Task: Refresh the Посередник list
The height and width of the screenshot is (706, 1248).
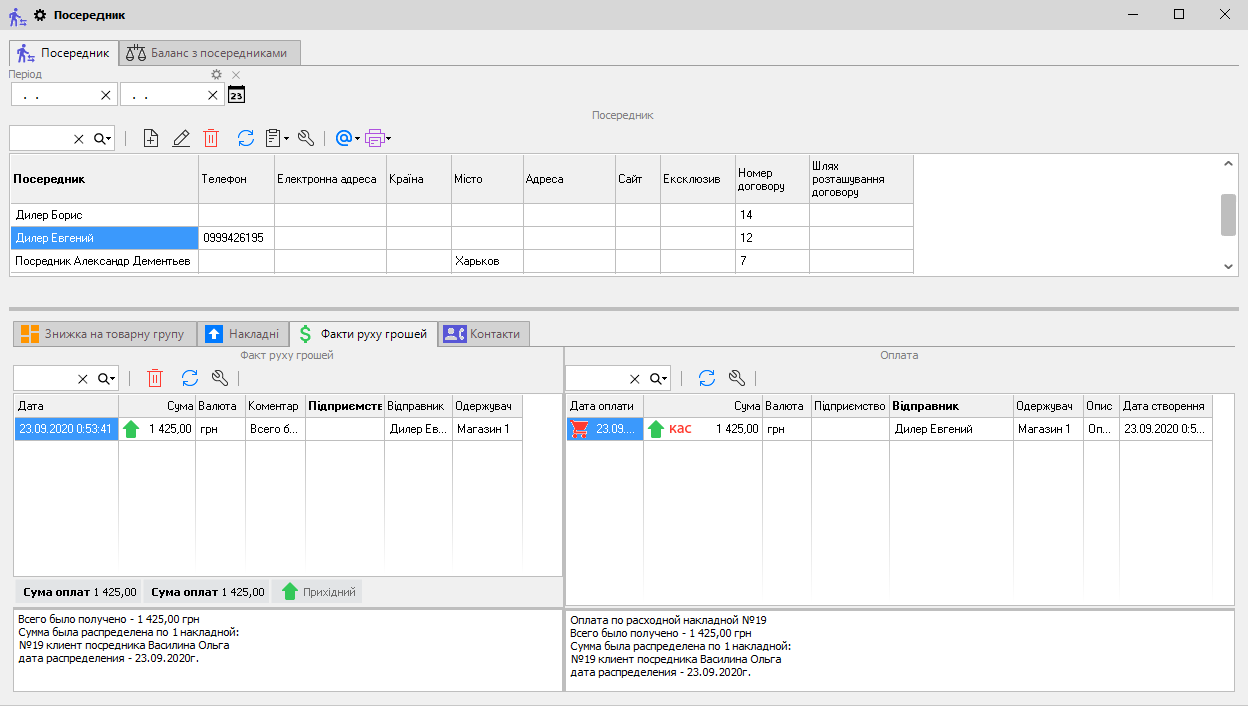Action: pyautogui.click(x=246, y=139)
